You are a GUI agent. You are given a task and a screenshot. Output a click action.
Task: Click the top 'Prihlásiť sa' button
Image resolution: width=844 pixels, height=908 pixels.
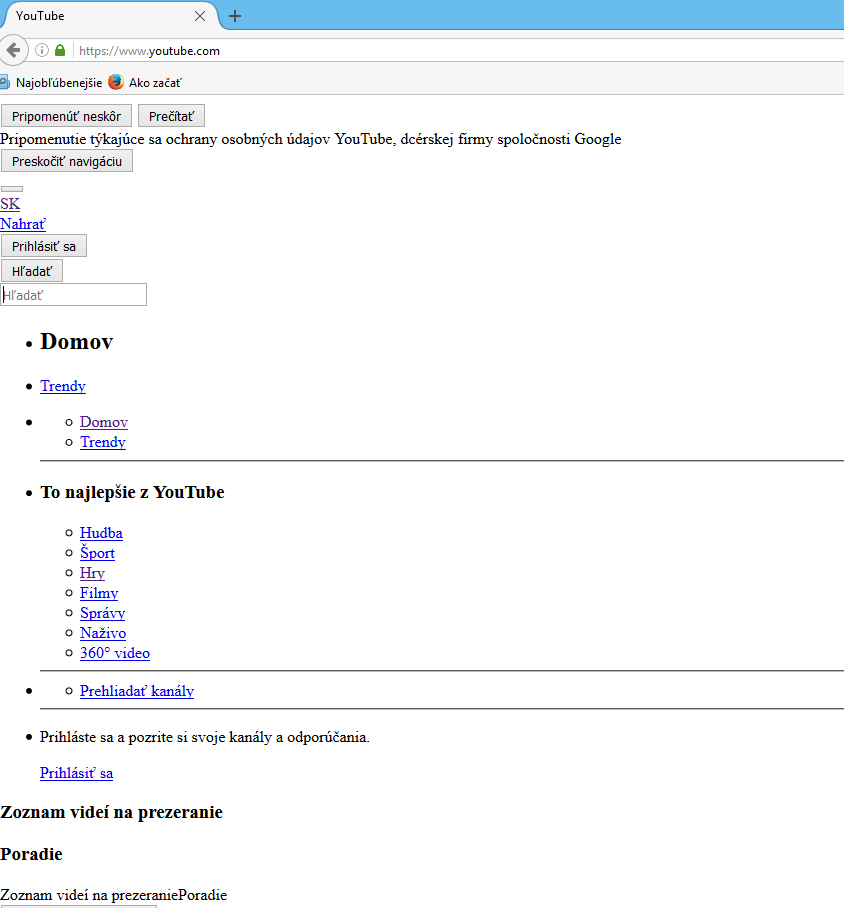tap(44, 246)
